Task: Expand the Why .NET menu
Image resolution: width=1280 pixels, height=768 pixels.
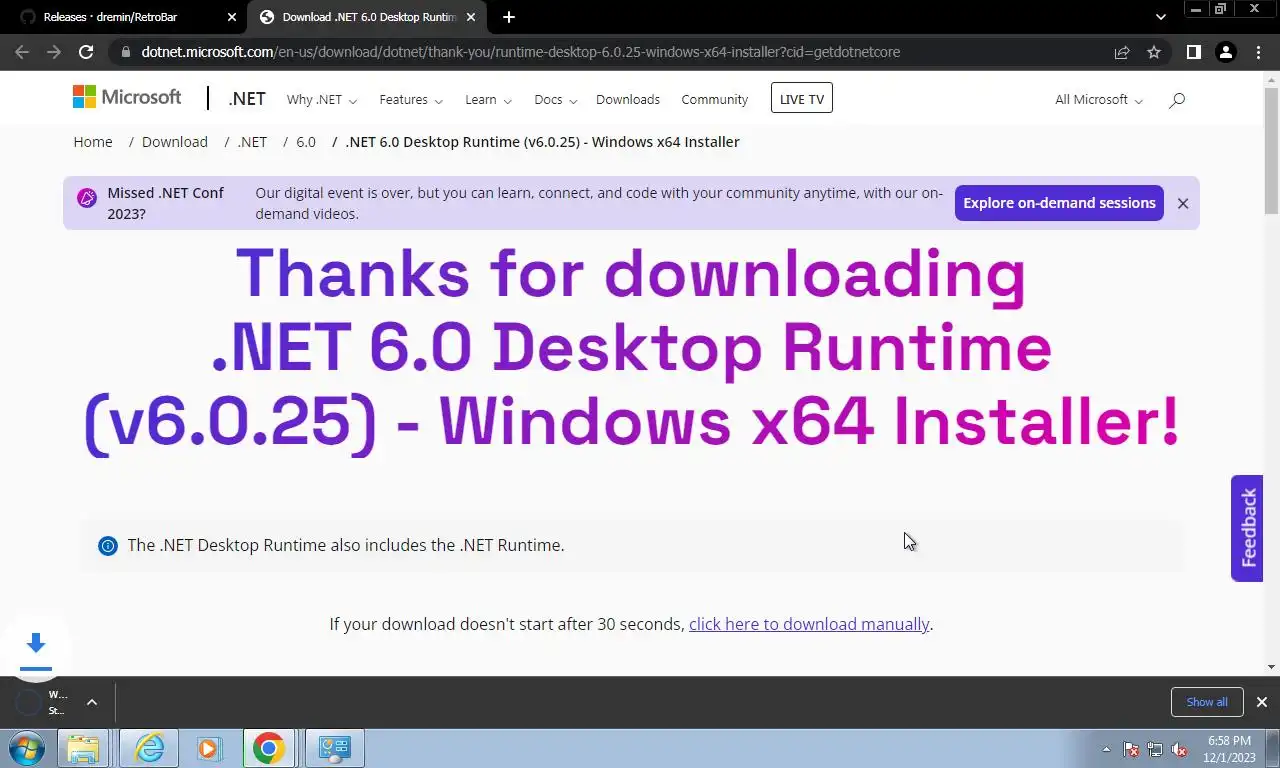Action: pyautogui.click(x=322, y=100)
